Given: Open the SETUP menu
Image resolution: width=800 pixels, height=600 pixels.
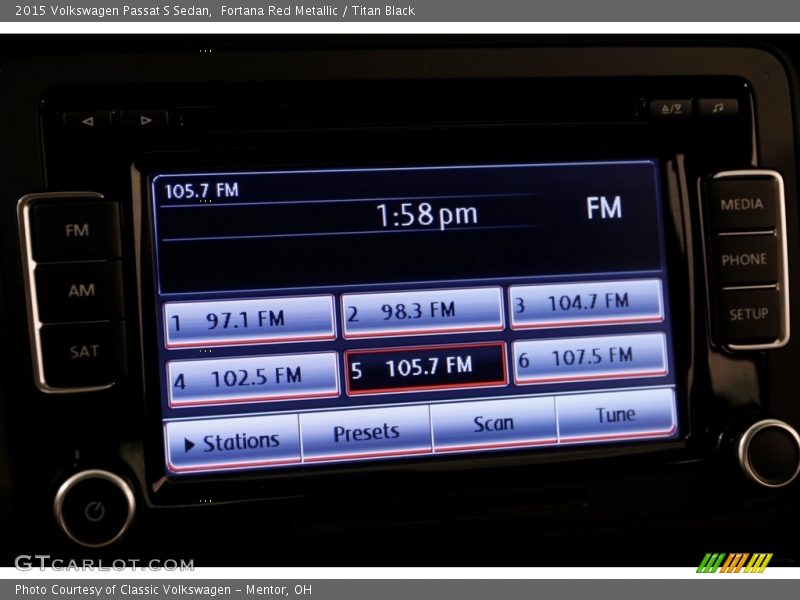Looking at the screenshot, I should click(x=748, y=314).
